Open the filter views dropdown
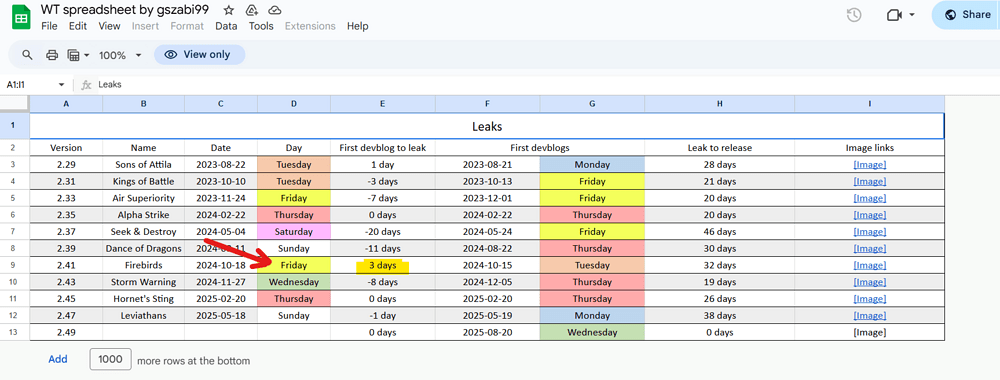This screenshot has width=1000, height=380. pos(79,55)
